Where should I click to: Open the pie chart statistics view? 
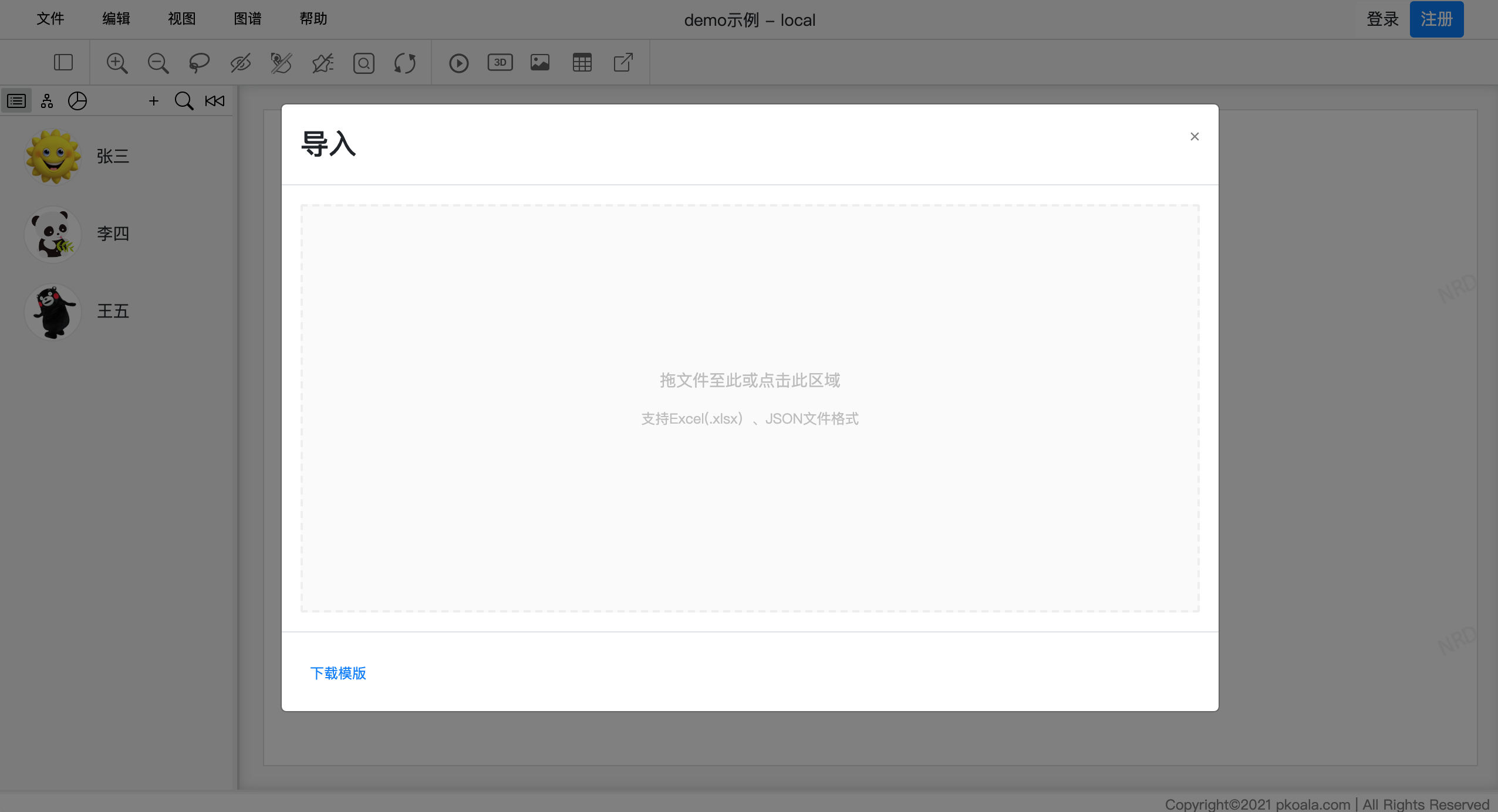point(77,101)
